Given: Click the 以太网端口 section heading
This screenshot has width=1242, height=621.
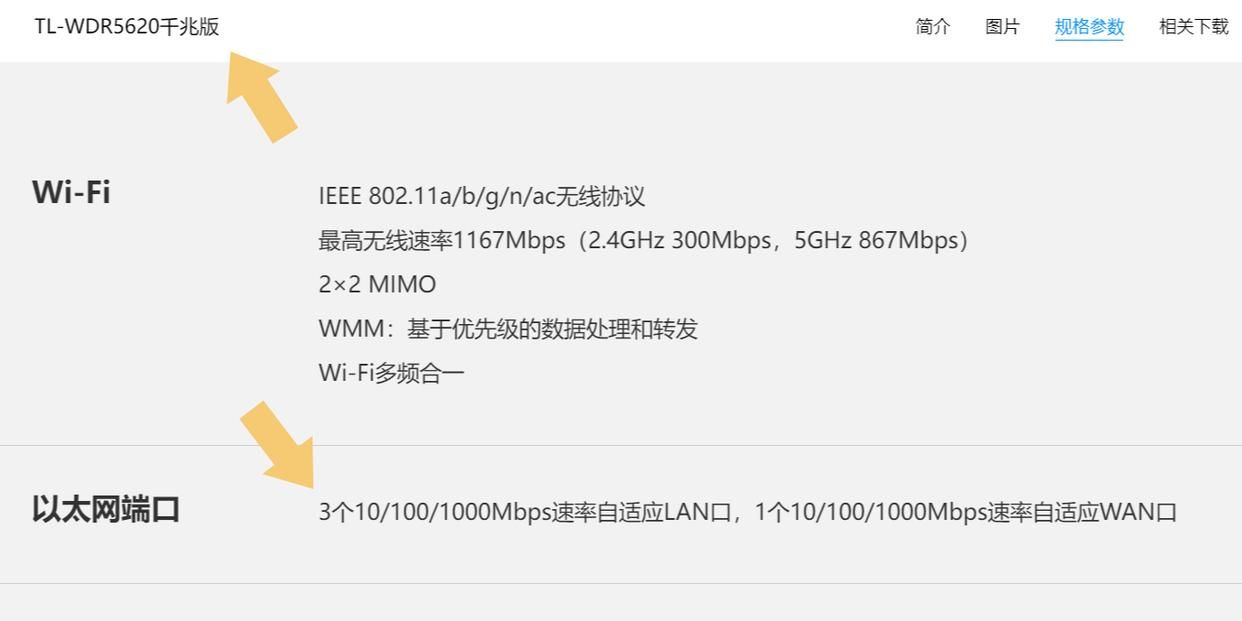Looking at the screenshot, I should (x=106, y=509).
